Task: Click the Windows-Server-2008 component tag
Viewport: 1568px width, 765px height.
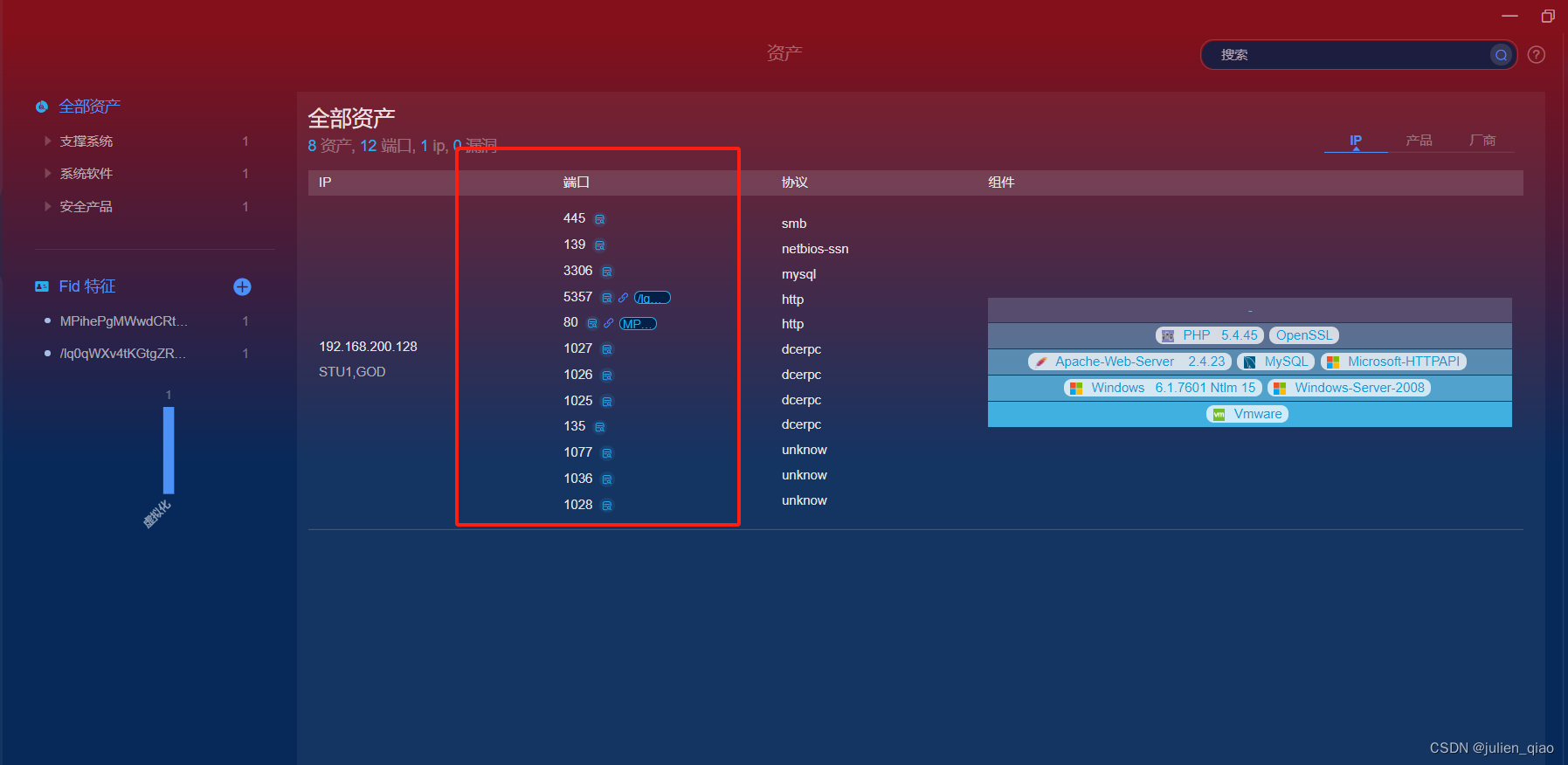Action: (x=1349, y=388)
